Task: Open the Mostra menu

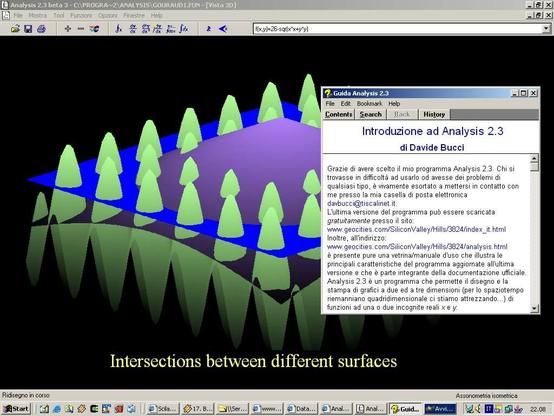Action: pyautogui.click(x=37, y=16)
